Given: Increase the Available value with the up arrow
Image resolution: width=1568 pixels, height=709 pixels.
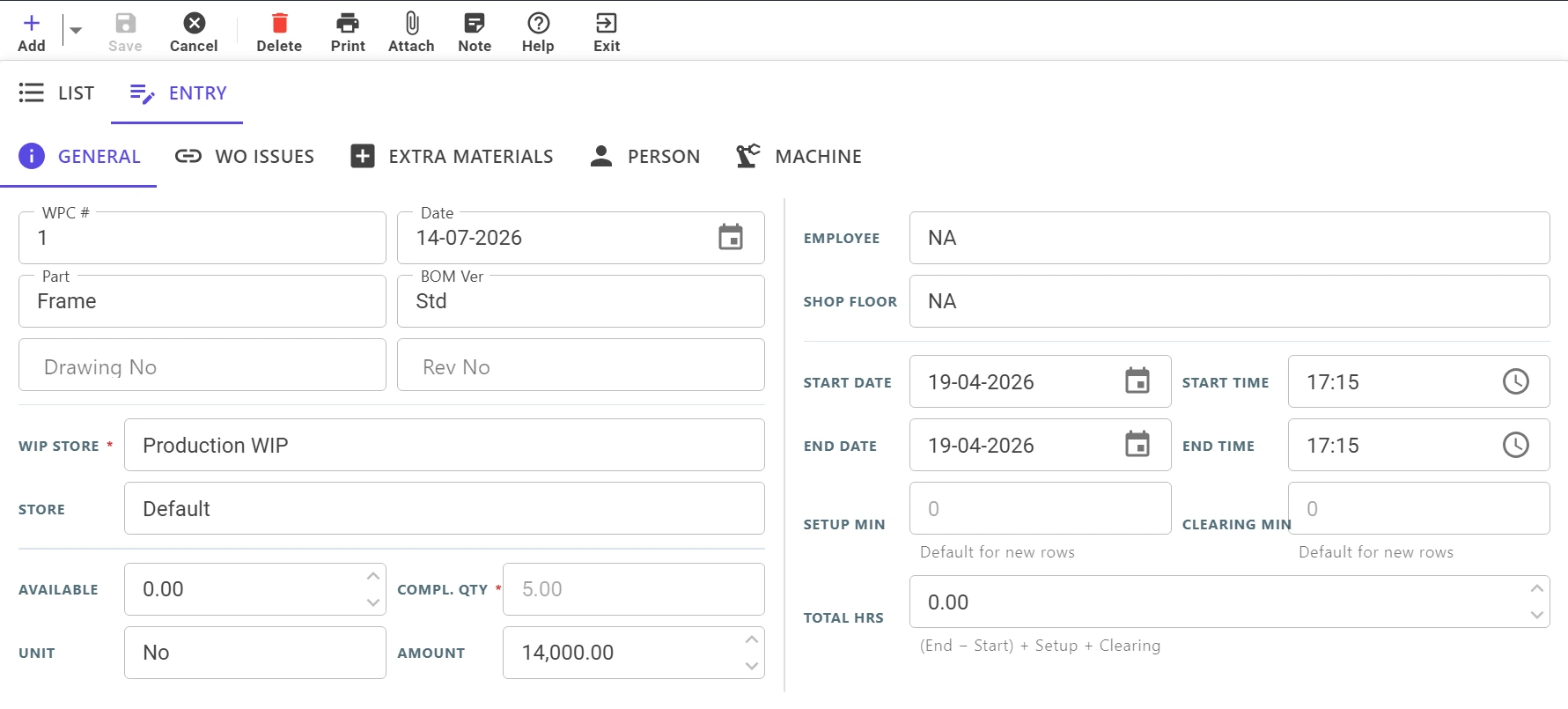Looking at the screenshot, I should click(x=373, y=576).
